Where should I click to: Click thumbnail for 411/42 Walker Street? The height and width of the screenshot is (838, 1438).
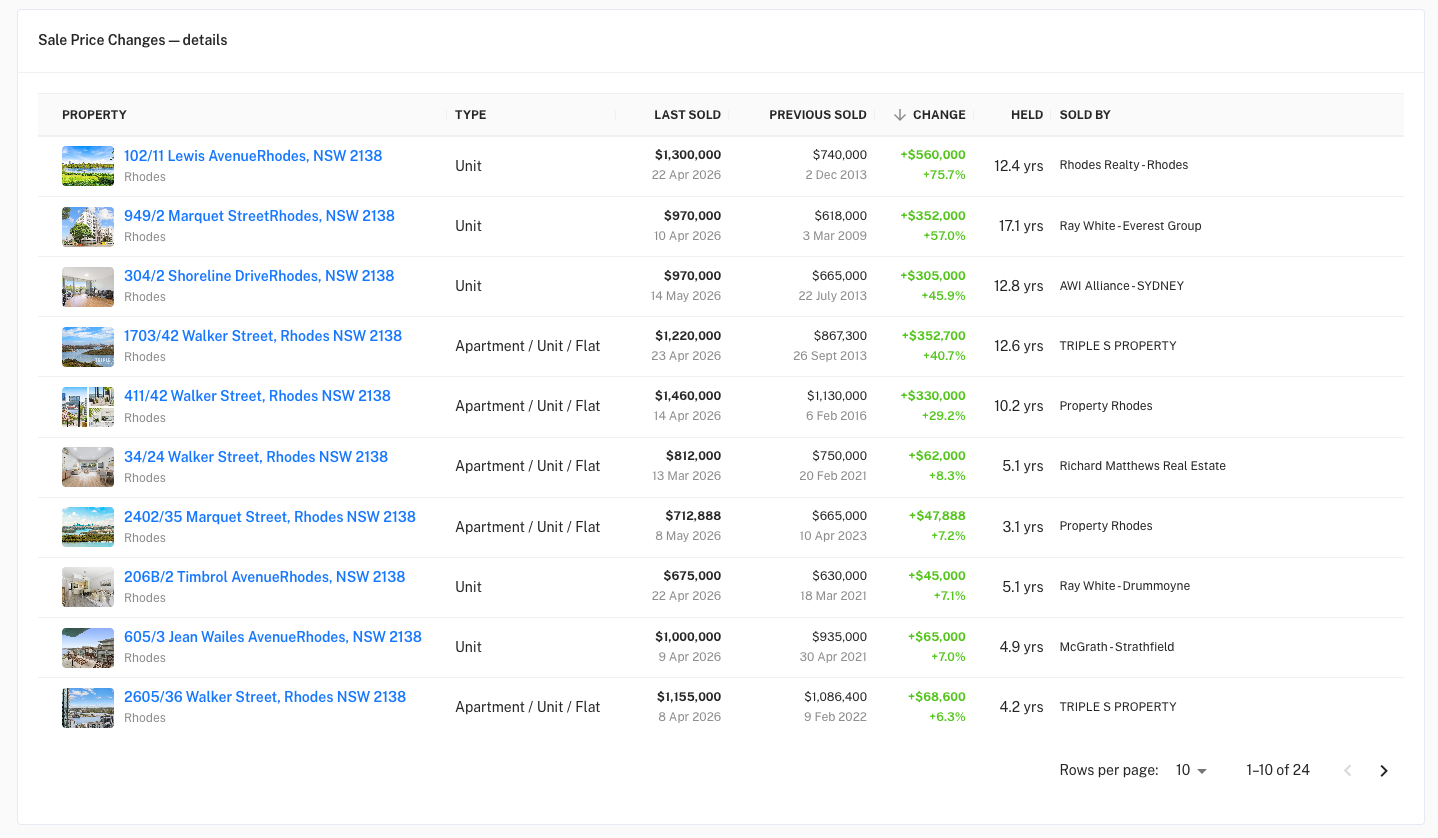tap(88, 407)
